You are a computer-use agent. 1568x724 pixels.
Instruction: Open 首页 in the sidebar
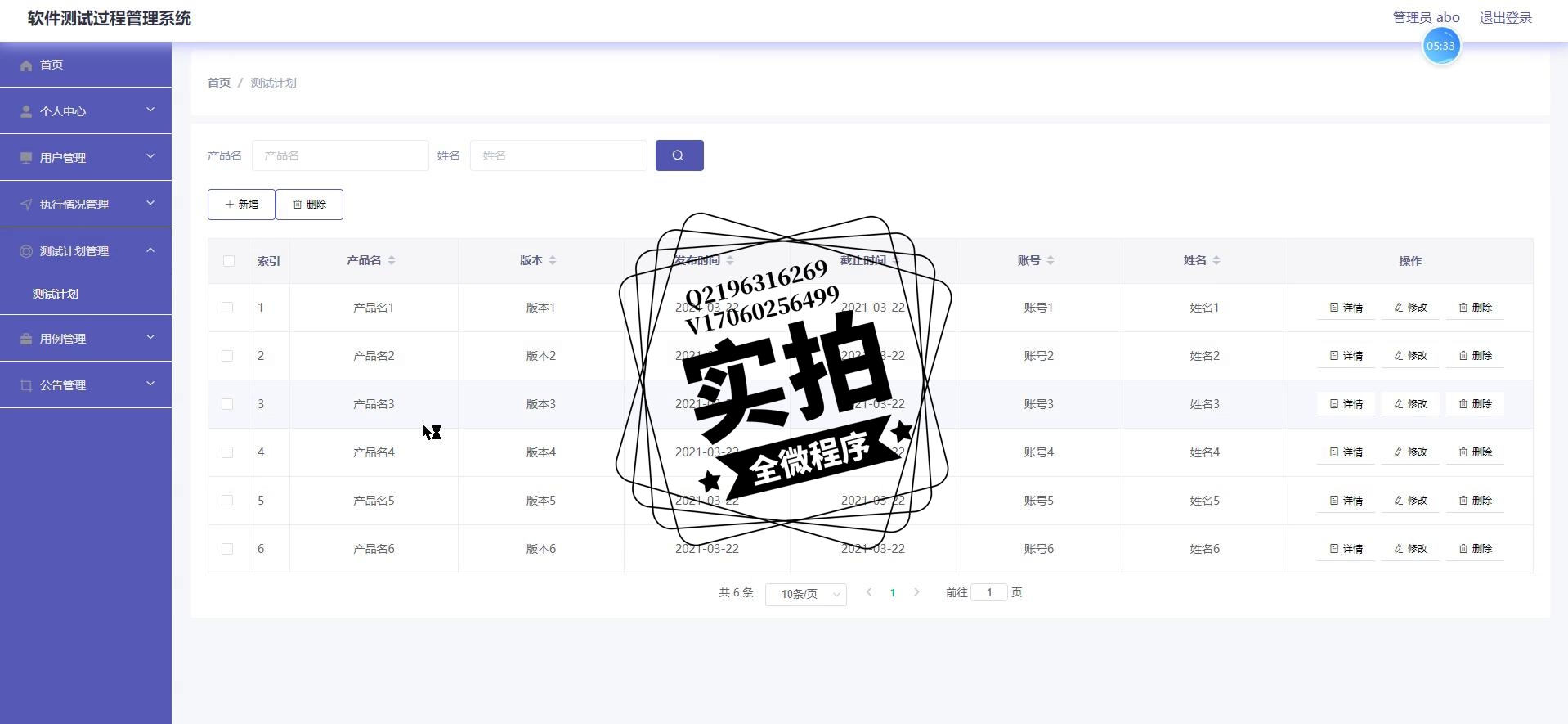click(86, 65)
